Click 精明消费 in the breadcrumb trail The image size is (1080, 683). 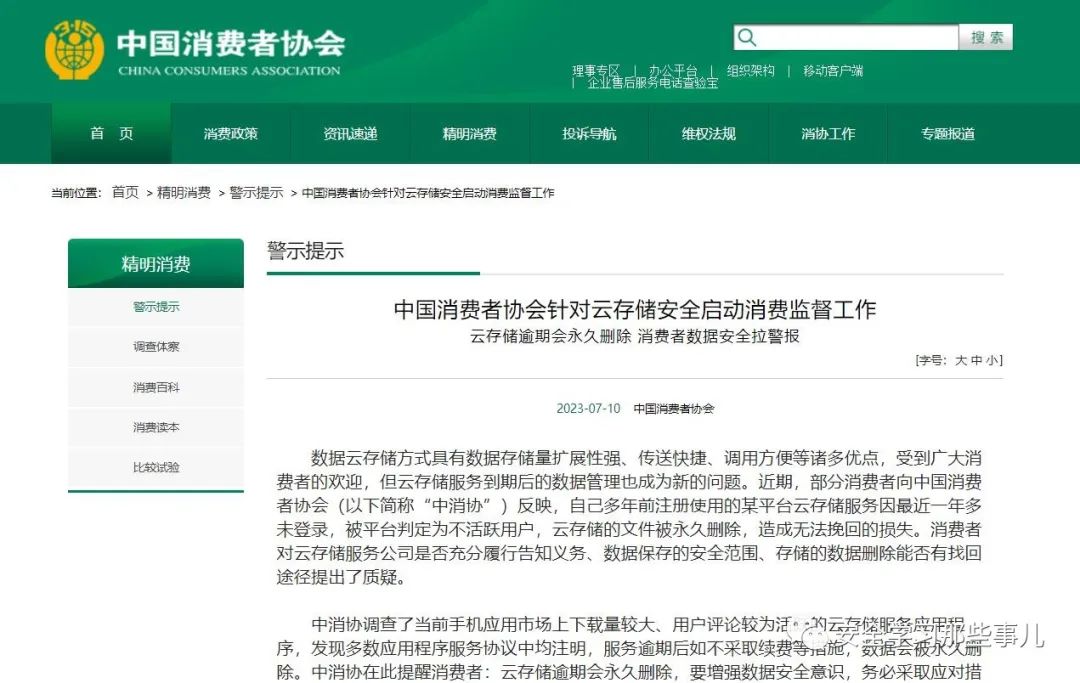tap(184, 193)
